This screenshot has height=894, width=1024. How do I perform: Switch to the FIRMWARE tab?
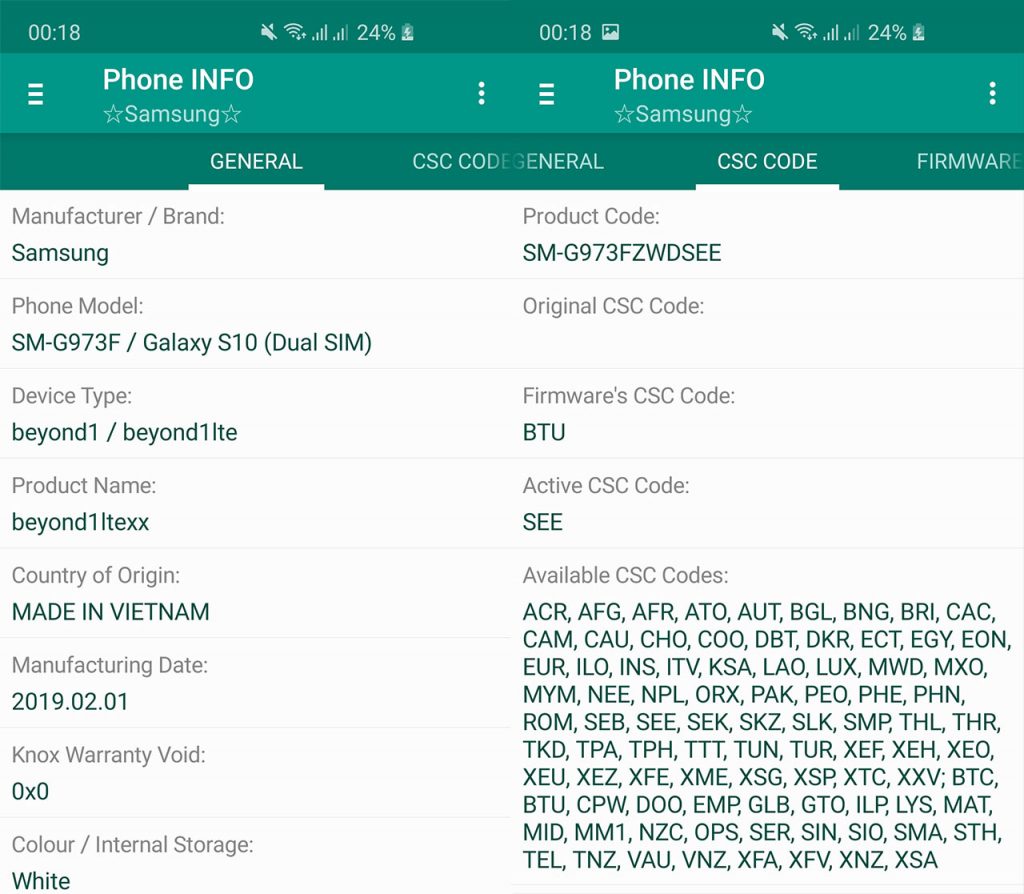pyautogui.click(x=970, y=161)
